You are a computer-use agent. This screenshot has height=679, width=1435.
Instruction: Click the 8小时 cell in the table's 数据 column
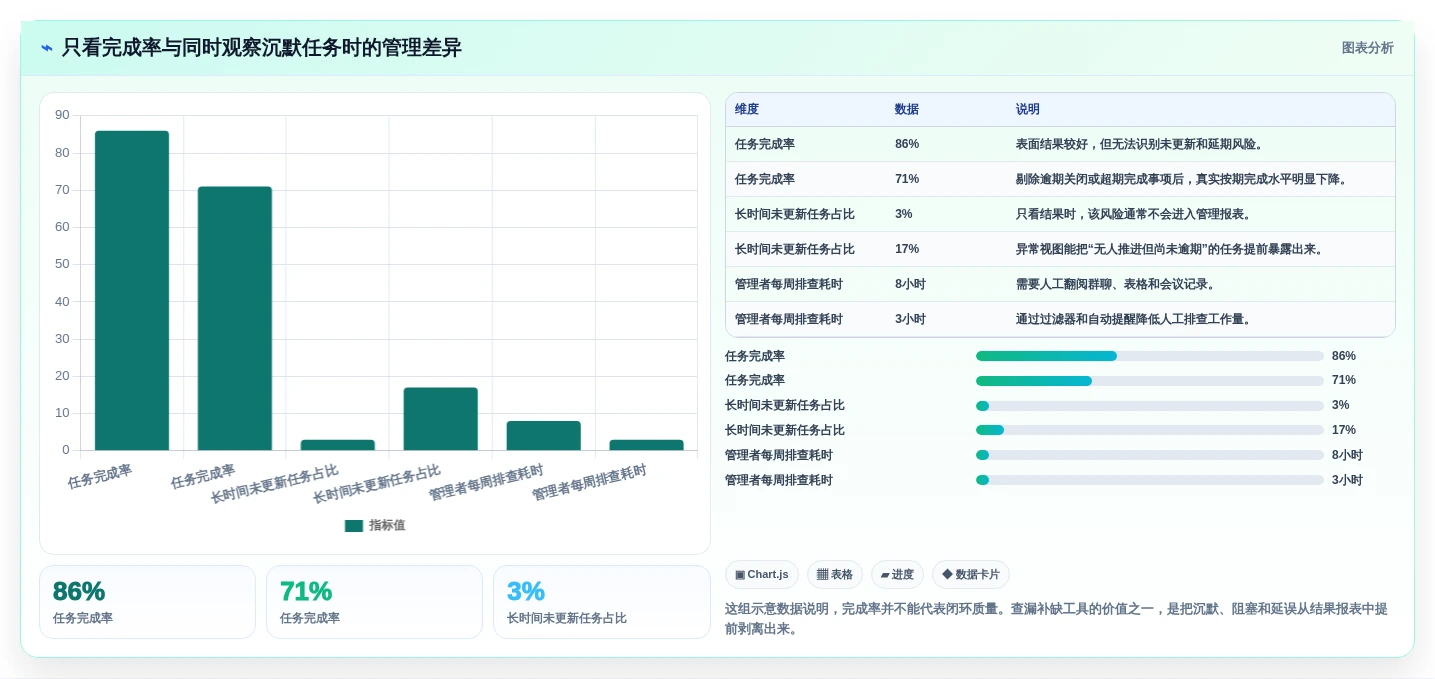pos(910,284)
